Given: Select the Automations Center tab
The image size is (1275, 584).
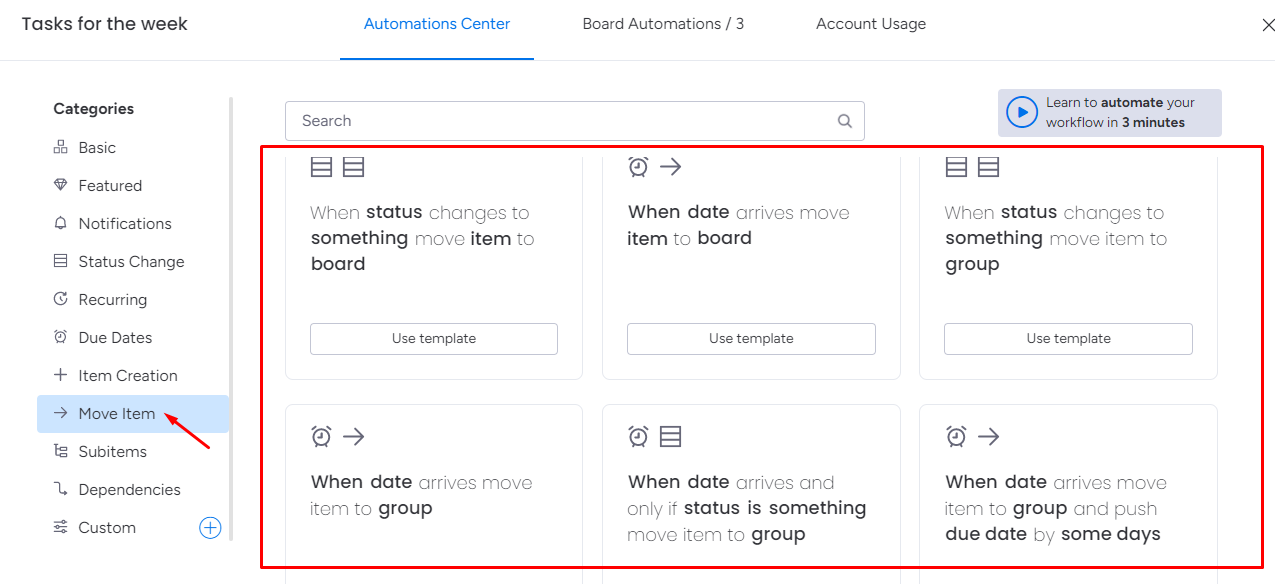Looking at the screenshot, I should click(437, 24).
